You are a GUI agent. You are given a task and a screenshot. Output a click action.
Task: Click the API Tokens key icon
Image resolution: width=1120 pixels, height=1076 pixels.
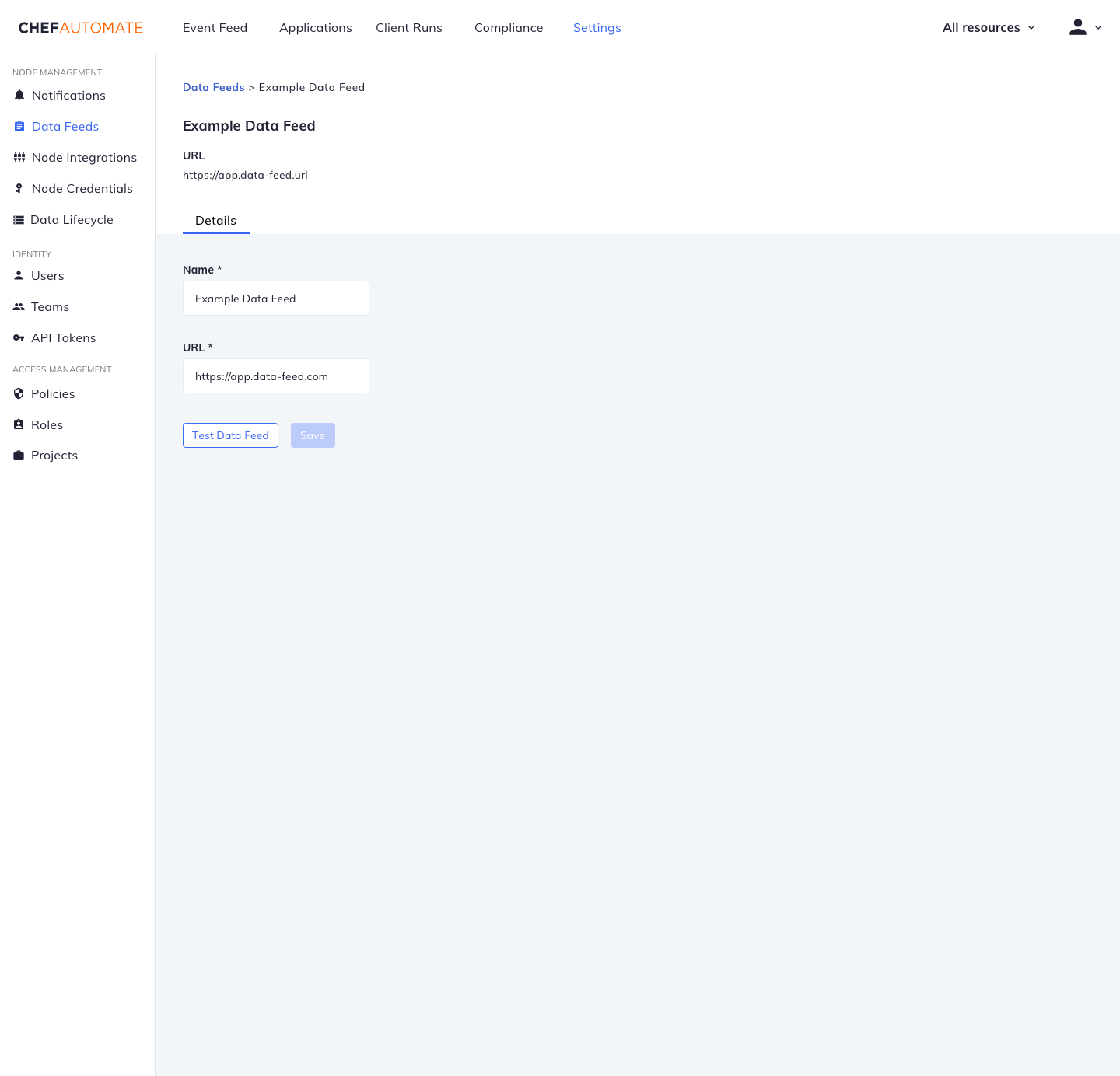point(19,337)
